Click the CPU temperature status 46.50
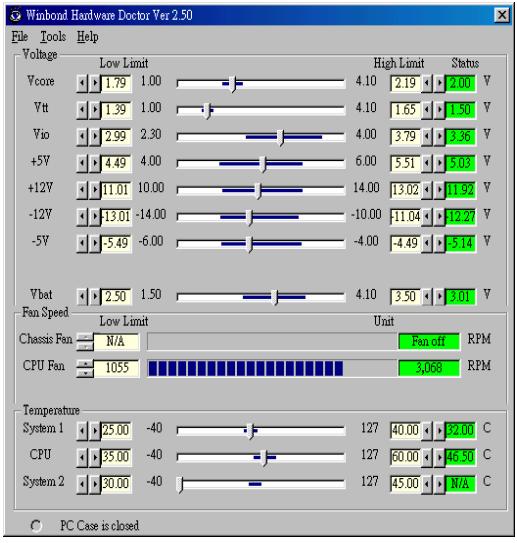The image size is (517, 543). coord(460,457)
